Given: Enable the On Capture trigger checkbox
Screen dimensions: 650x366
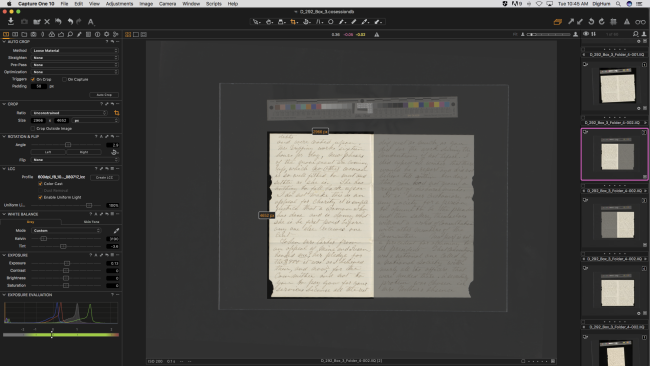Looking at the screenshot, I should pos(64,79).
